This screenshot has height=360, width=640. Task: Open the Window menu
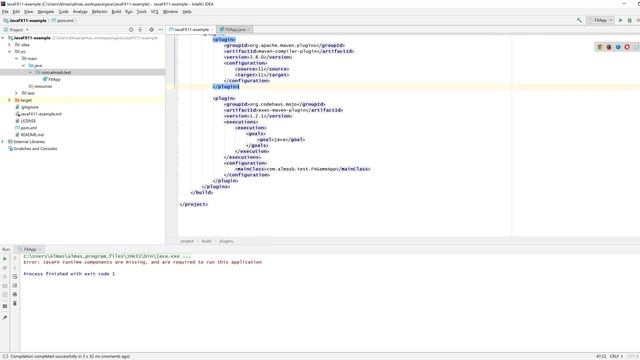pos(170,12)
